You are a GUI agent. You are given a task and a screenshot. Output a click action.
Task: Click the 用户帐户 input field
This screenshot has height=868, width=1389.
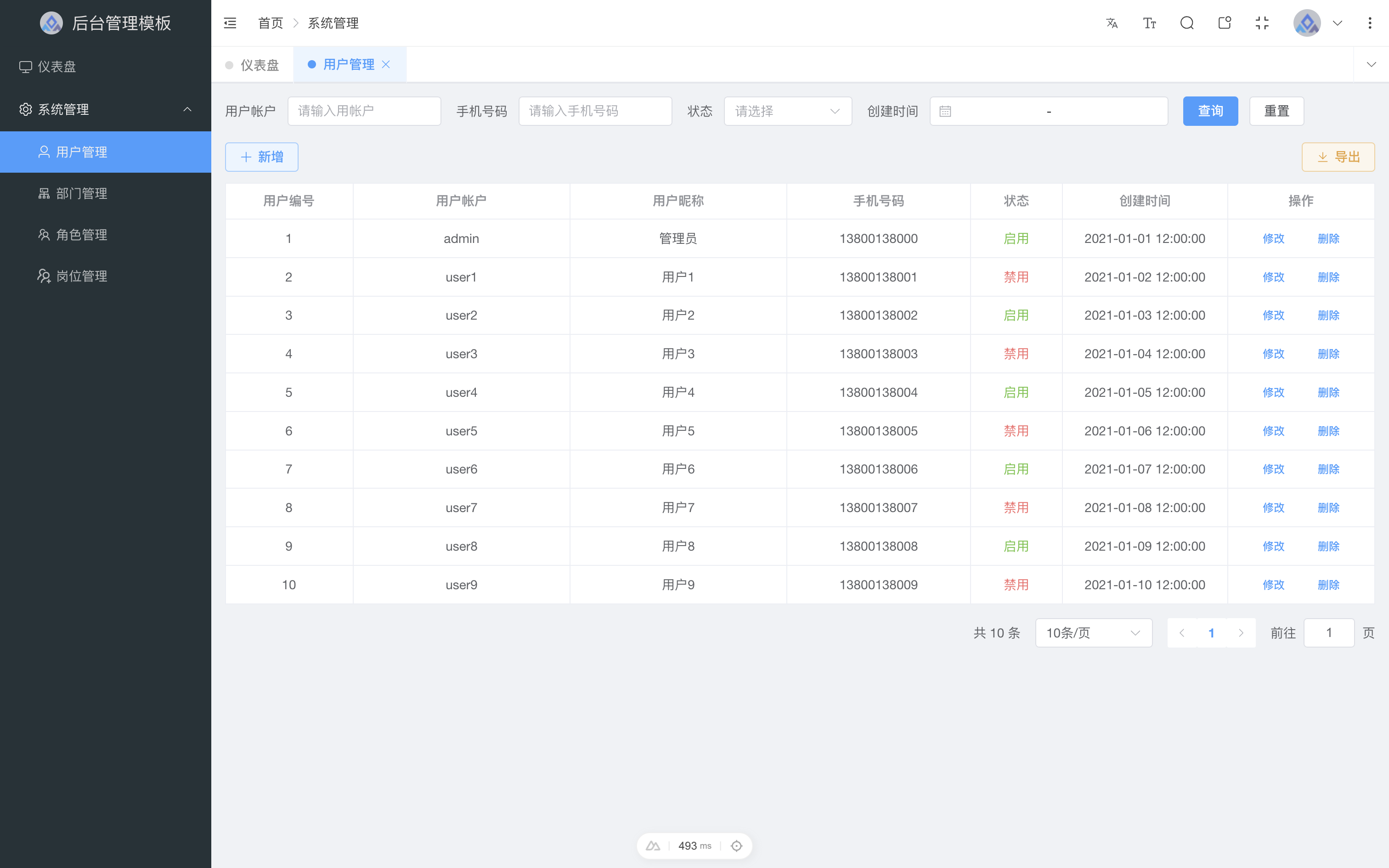click(x=364, y=111)
